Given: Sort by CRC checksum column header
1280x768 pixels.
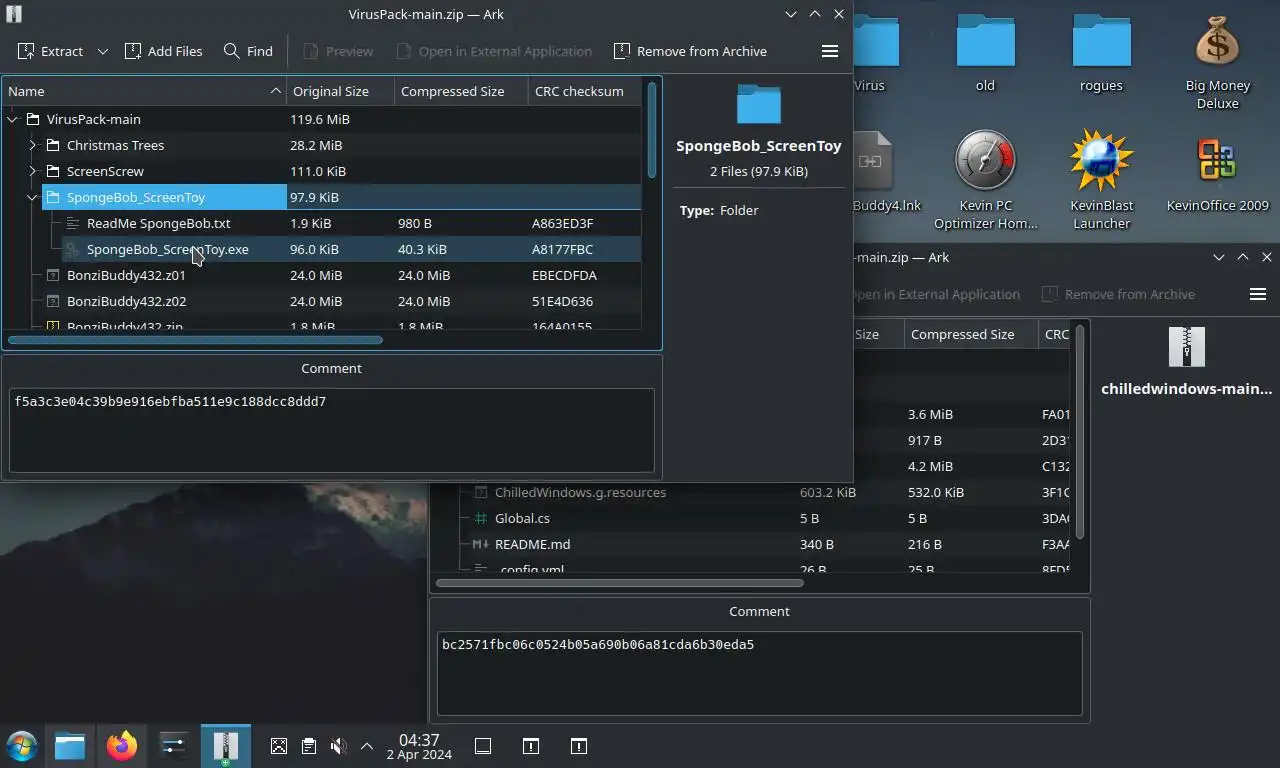Looking at the screenshot, I should click(x=585, y=91).
